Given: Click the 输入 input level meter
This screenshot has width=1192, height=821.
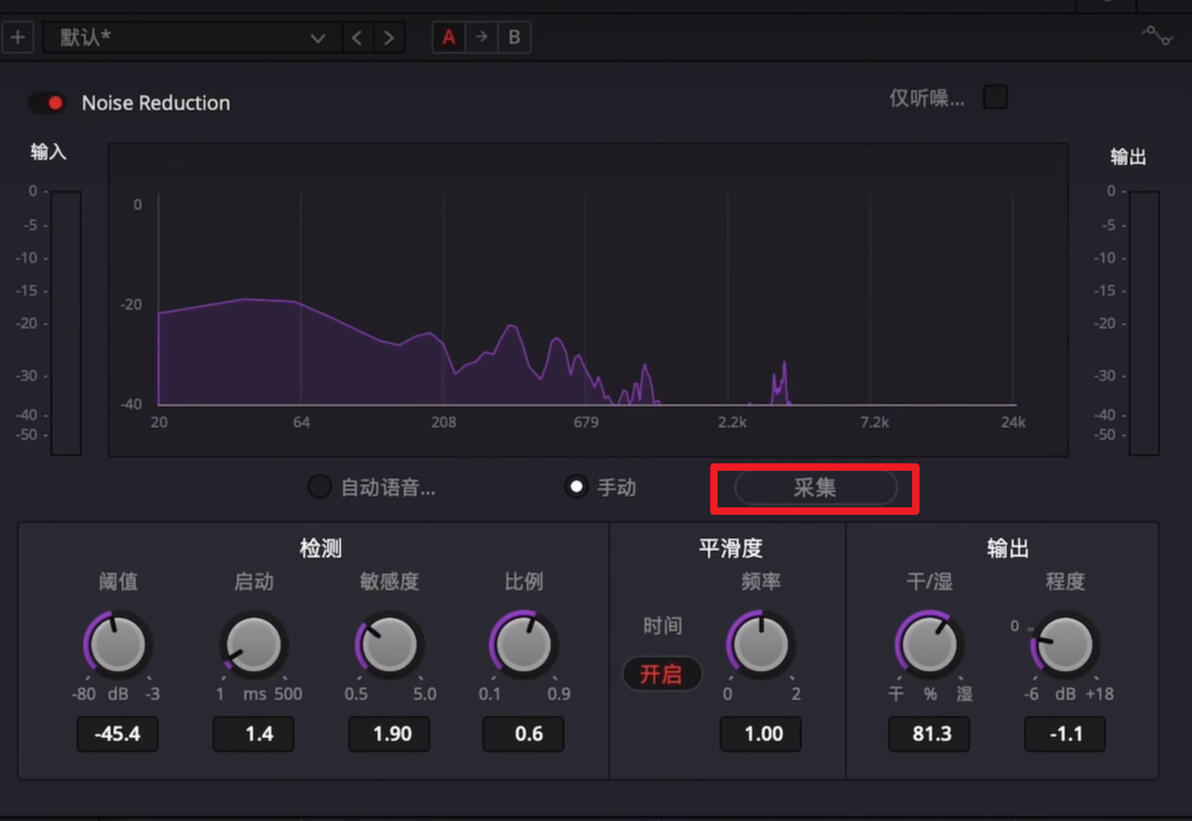Looking at the screenshot, I should (66, 323).
